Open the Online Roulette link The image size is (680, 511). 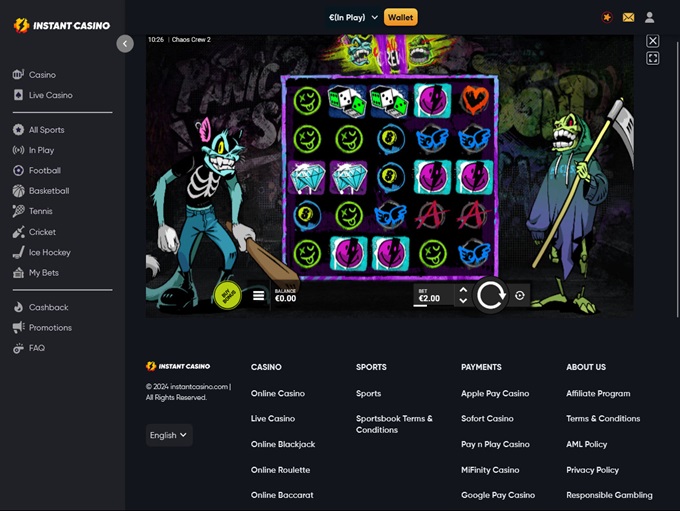(280, 470)
